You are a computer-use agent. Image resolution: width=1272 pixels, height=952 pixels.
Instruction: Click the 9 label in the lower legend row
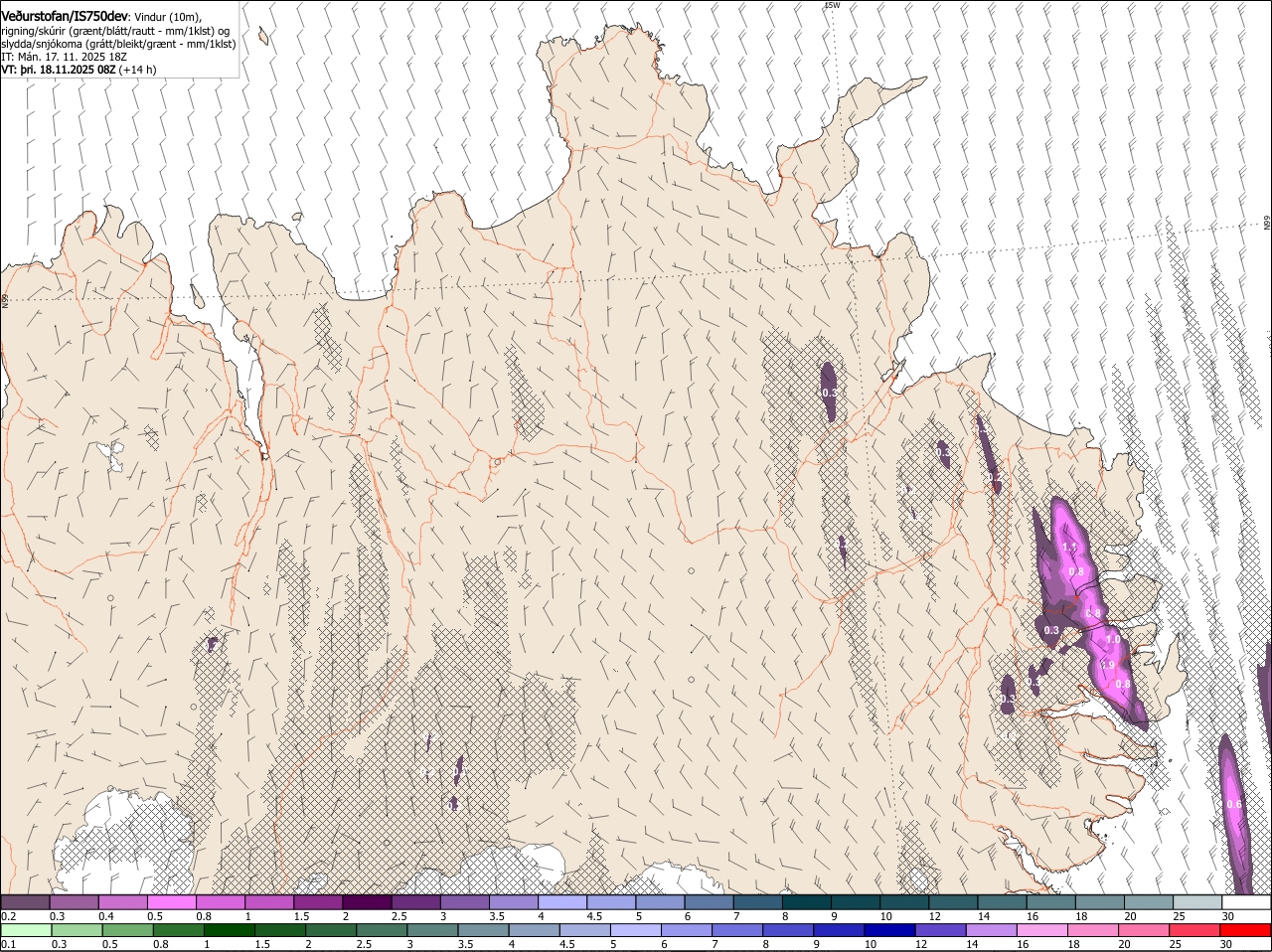818,945
